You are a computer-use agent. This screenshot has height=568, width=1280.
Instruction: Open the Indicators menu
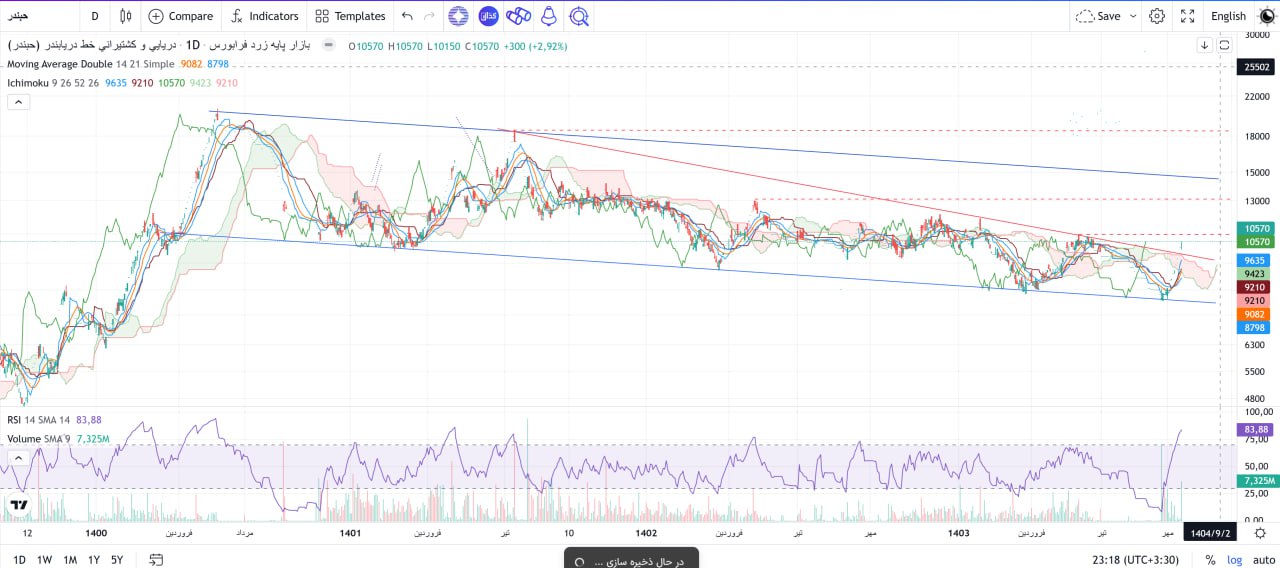265,16
